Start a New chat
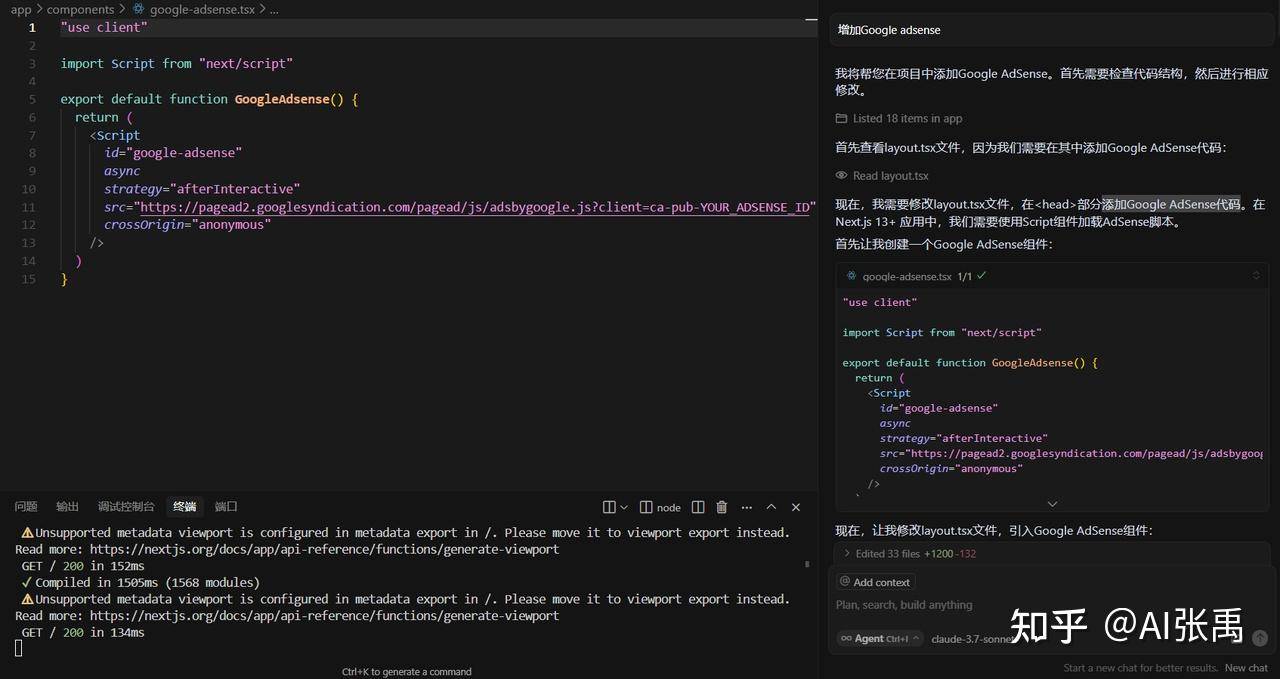Image resolution: width=1280 pixels, height=679 pixels. (1246, 668)
